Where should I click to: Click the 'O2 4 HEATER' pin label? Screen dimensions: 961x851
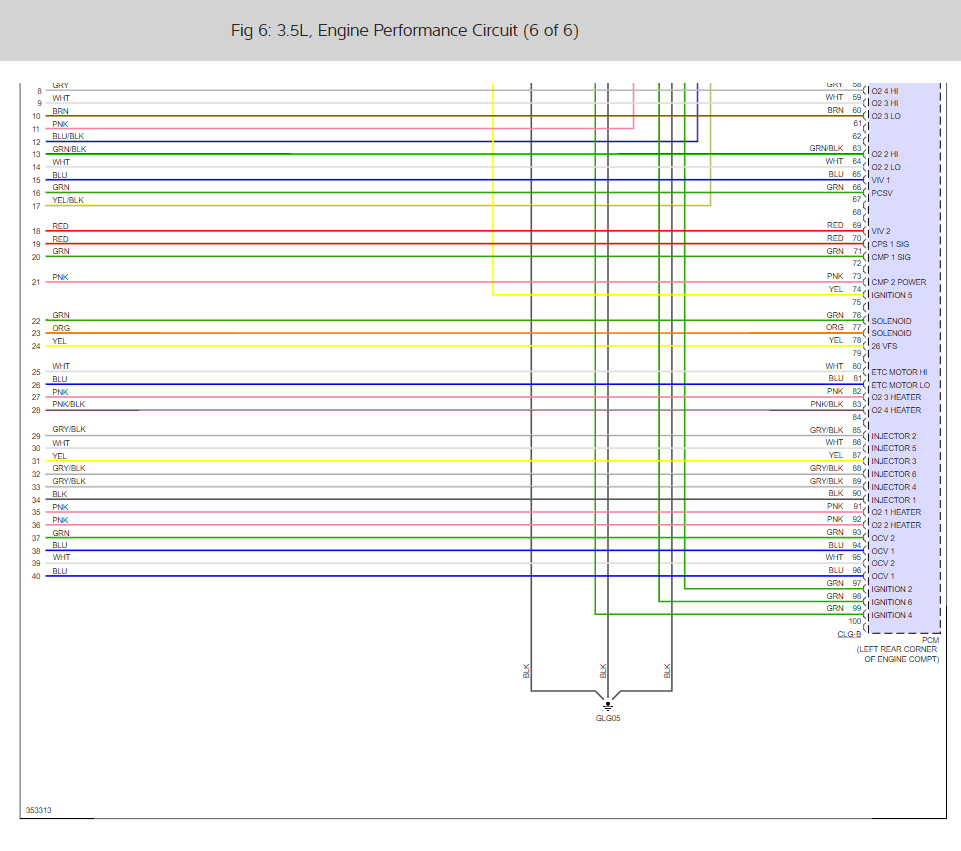[x=896, y=410]
